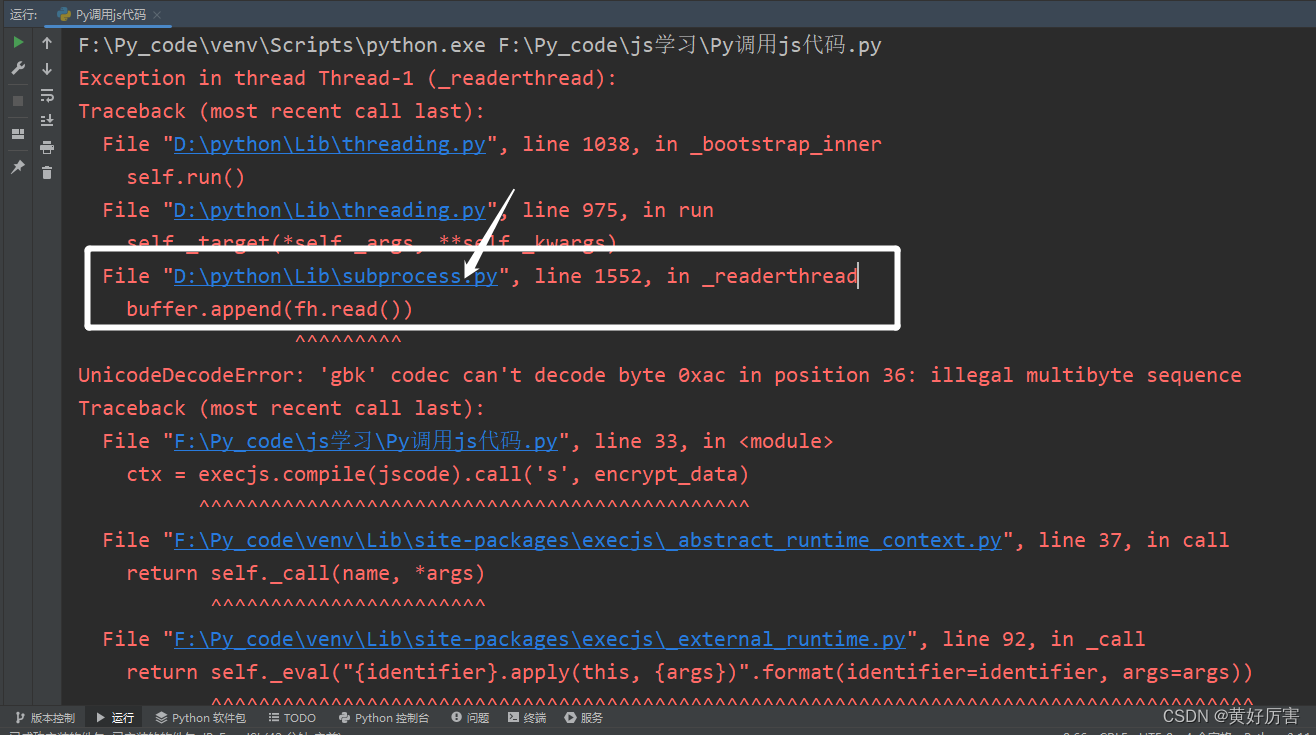
Task: Clear console with the trash icon
Action: click(47, 173)
